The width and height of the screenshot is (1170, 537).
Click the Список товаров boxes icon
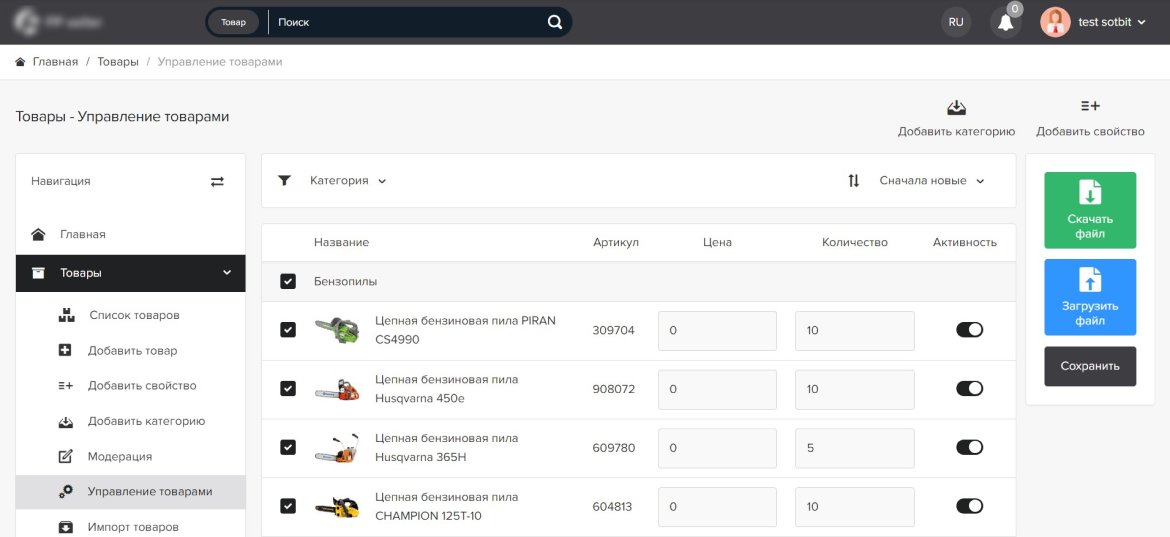[x=66, y=315]
